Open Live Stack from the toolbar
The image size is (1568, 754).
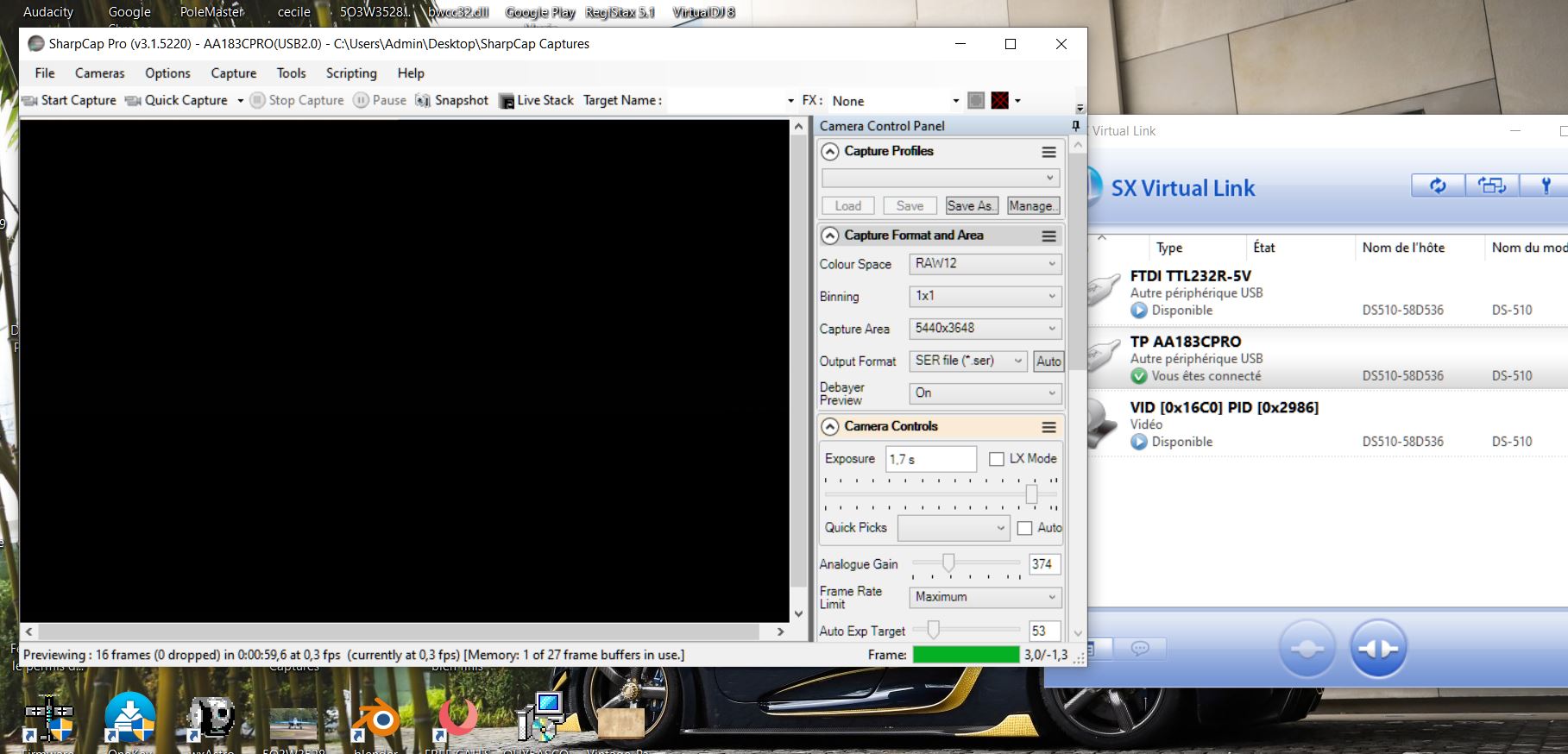536,100
